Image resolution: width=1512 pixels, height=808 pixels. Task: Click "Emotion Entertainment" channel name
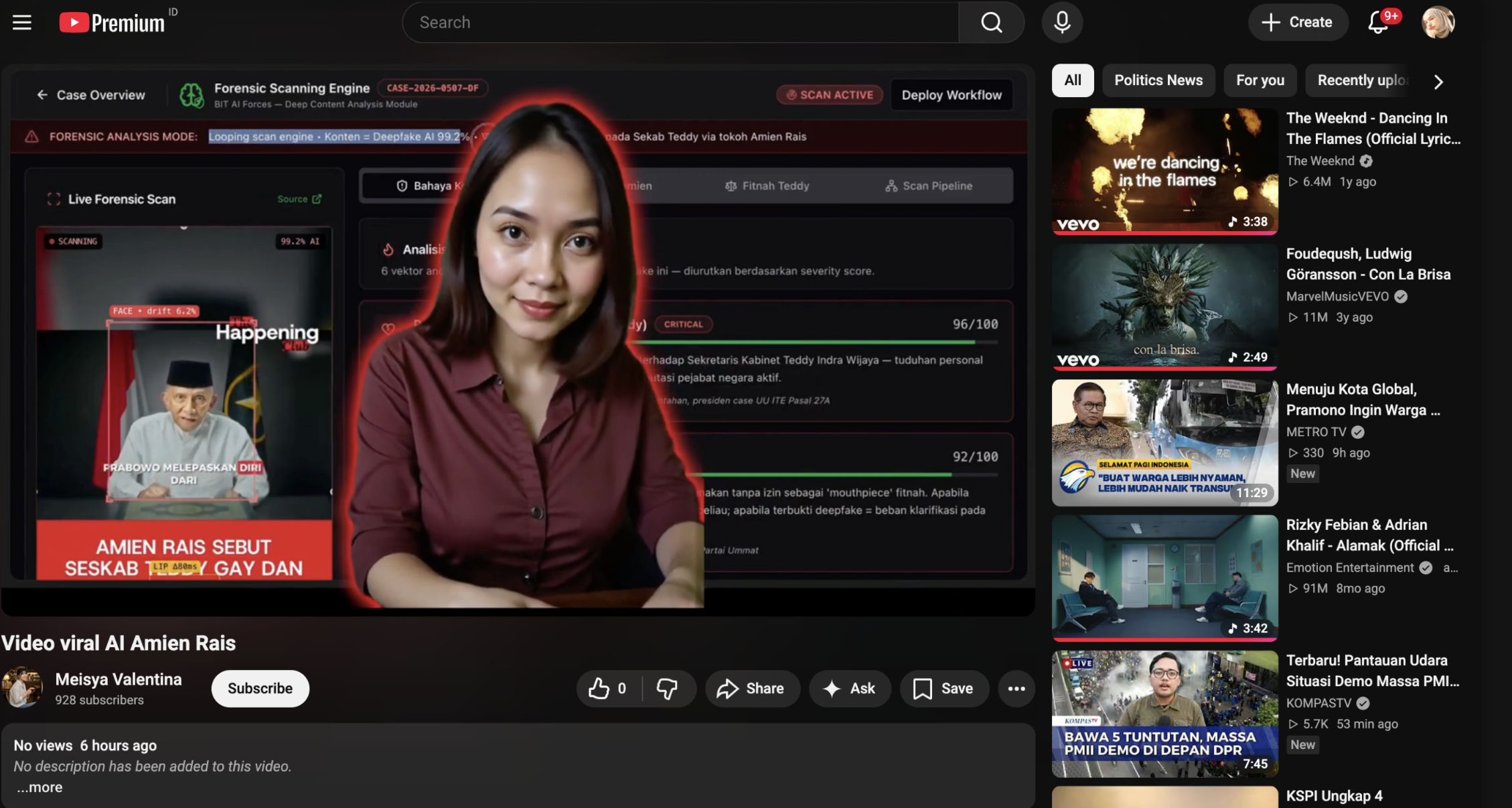click(1350, 567)
